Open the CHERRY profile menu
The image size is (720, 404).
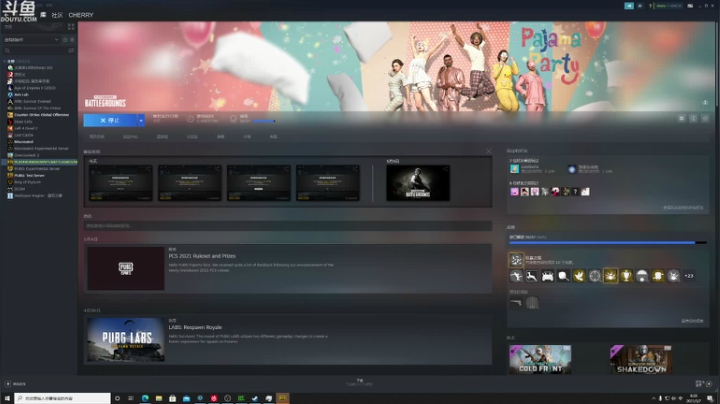pos(81,15)
